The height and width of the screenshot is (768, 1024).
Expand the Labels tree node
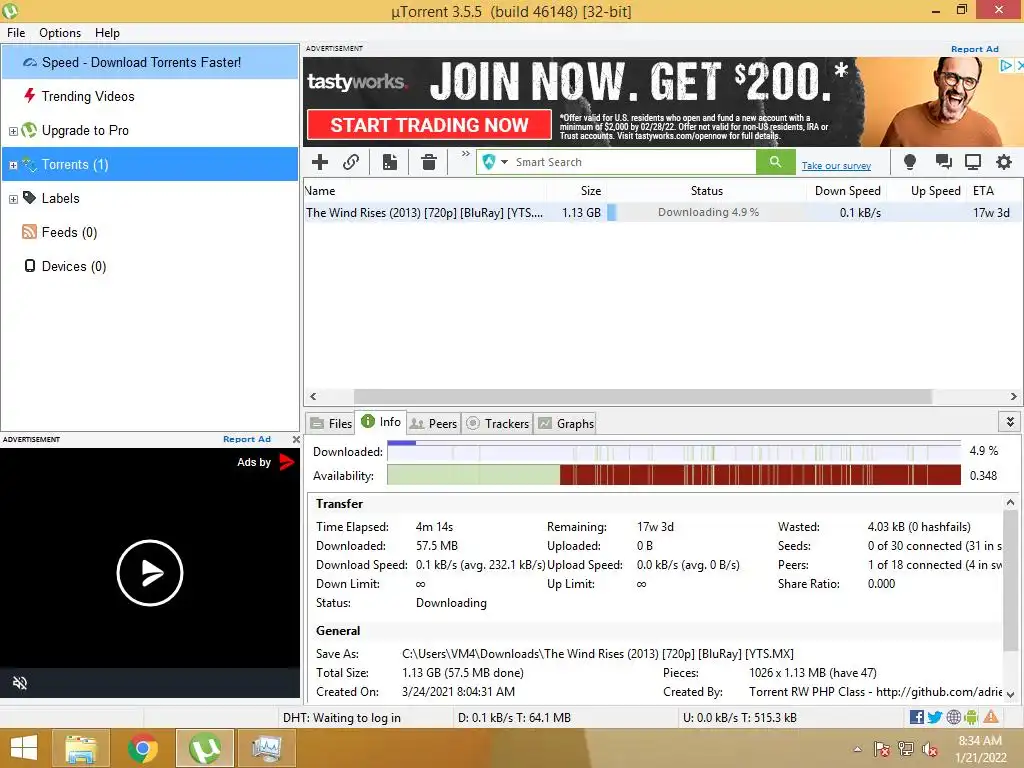point(13,199)
